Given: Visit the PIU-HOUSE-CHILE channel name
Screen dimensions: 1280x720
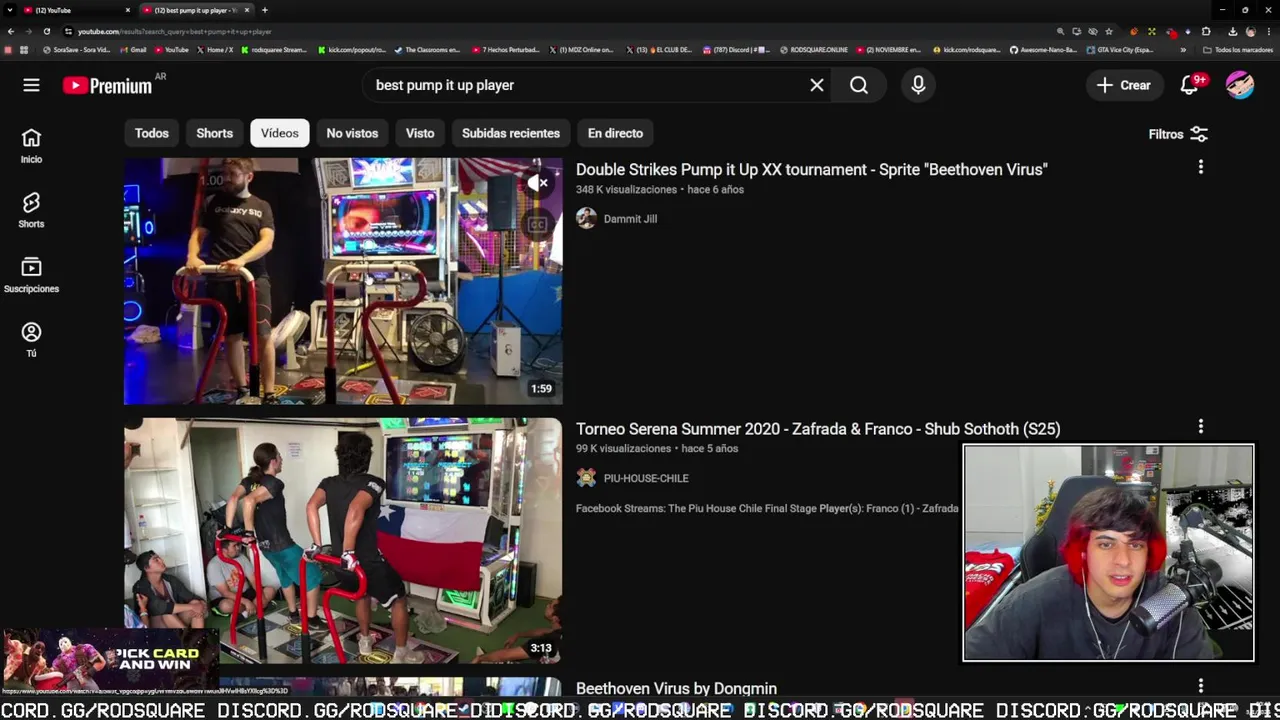Looking at the screenshot, I should 646,478.
